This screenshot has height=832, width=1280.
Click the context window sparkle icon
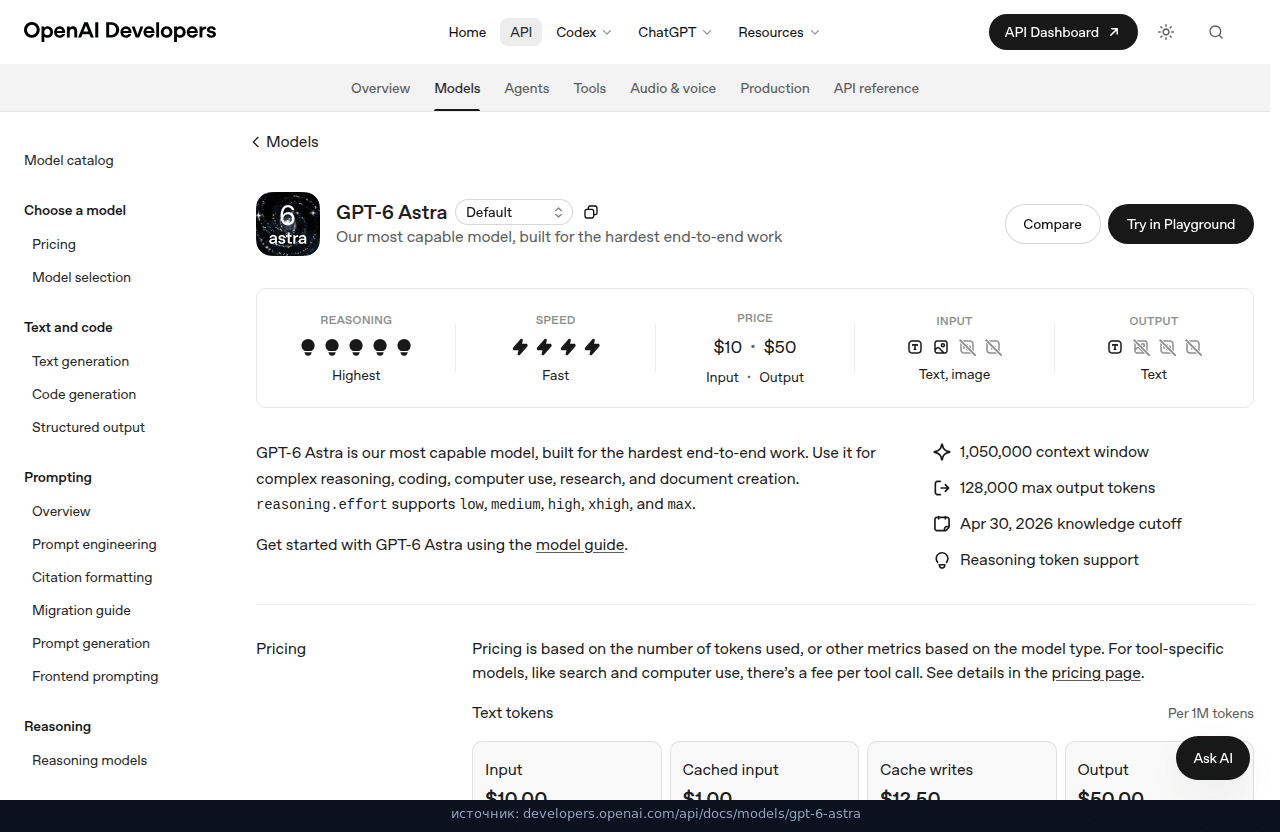coord(941,452)
